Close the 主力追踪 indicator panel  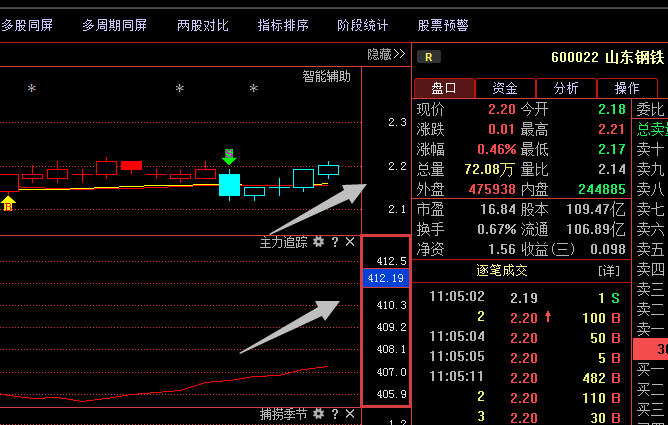click(x=350, y=242)
